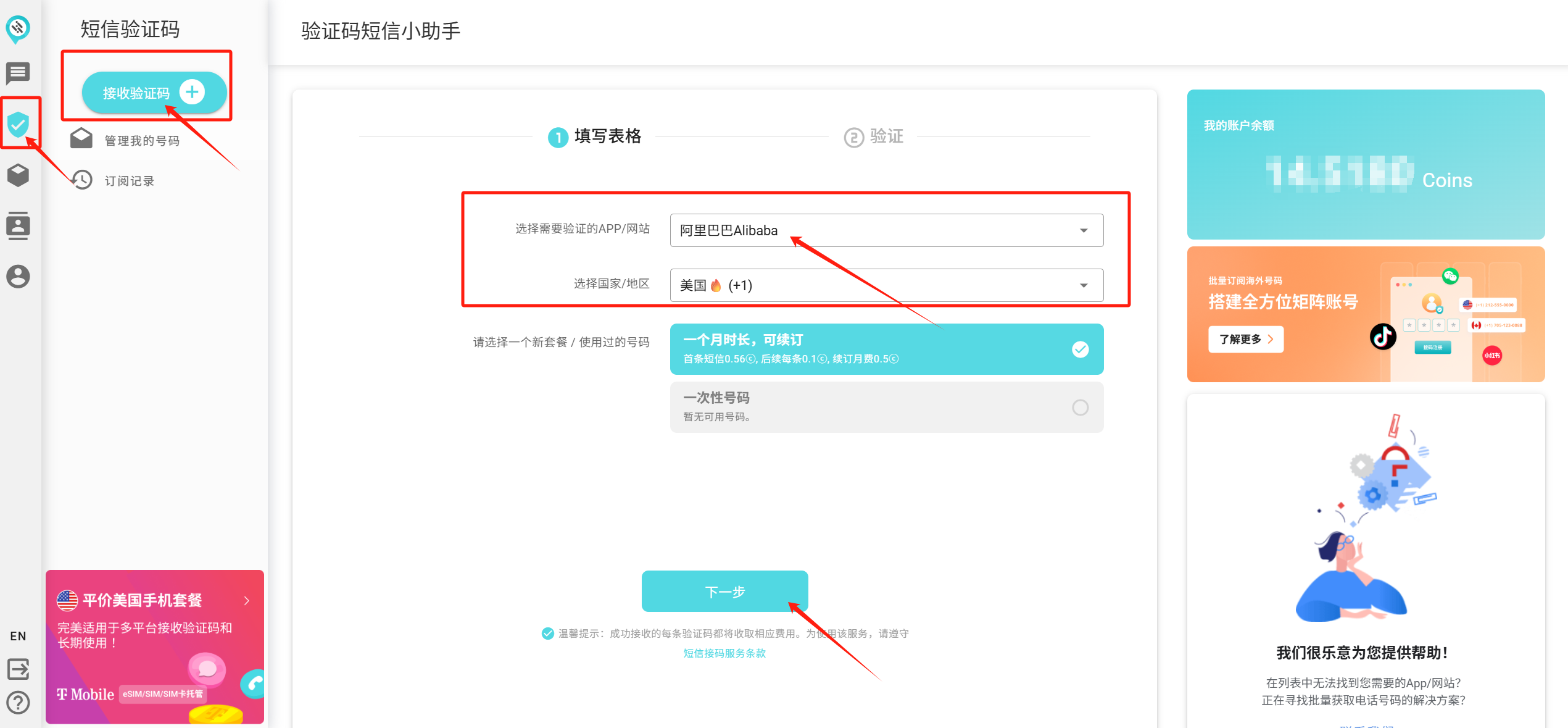Click the open envelope icon beside 管理我的号码

coord(81,139)
